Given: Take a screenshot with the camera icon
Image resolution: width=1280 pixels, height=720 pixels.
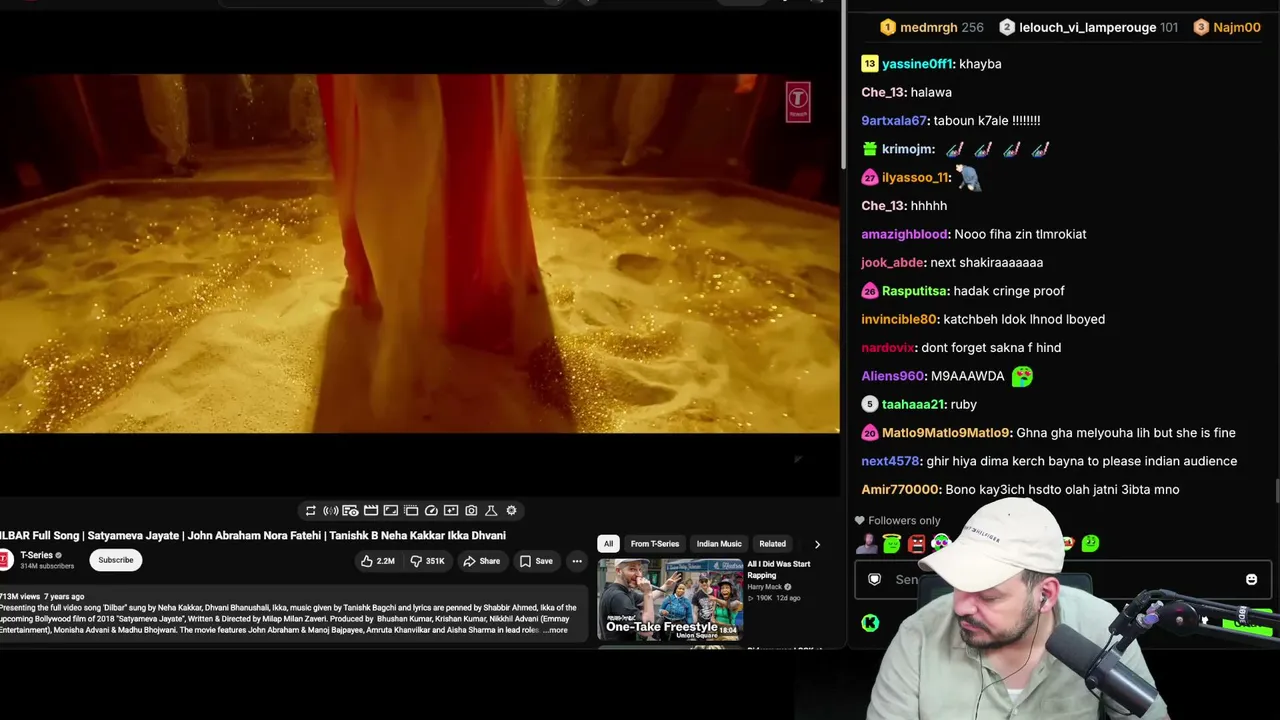Looking at the screenshot, I should [471, 511].
